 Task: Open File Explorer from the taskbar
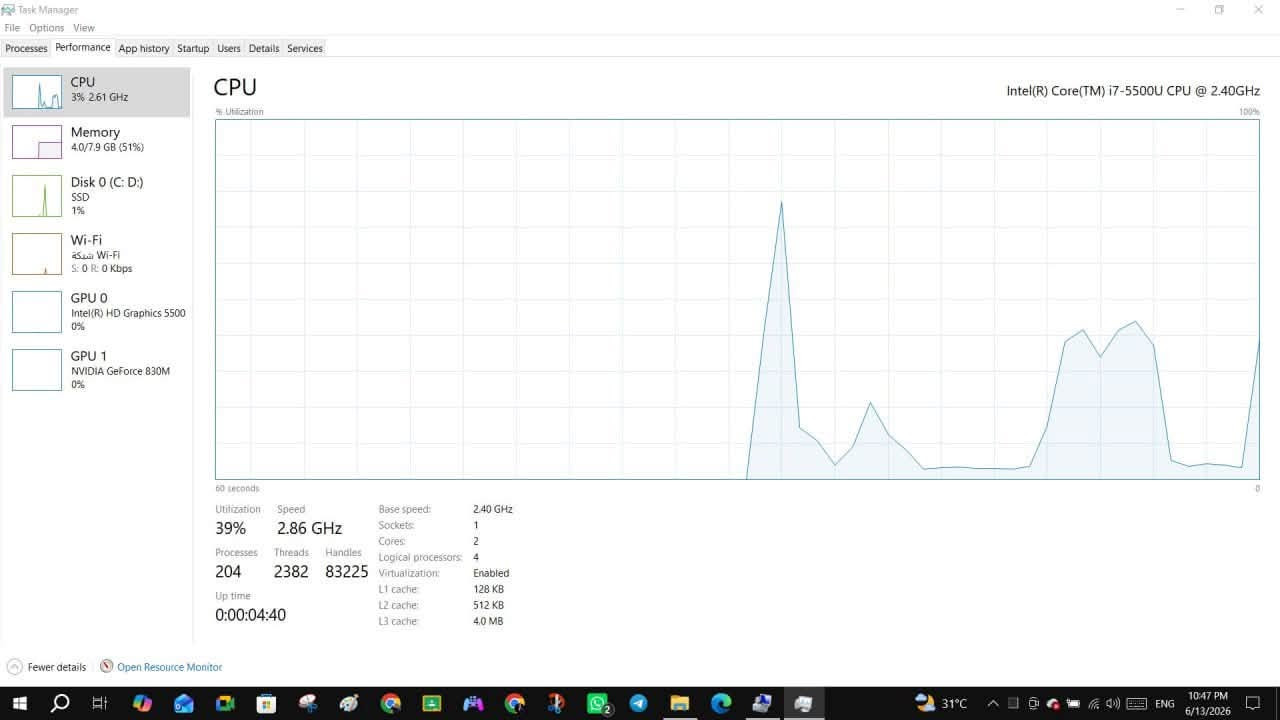680,703
